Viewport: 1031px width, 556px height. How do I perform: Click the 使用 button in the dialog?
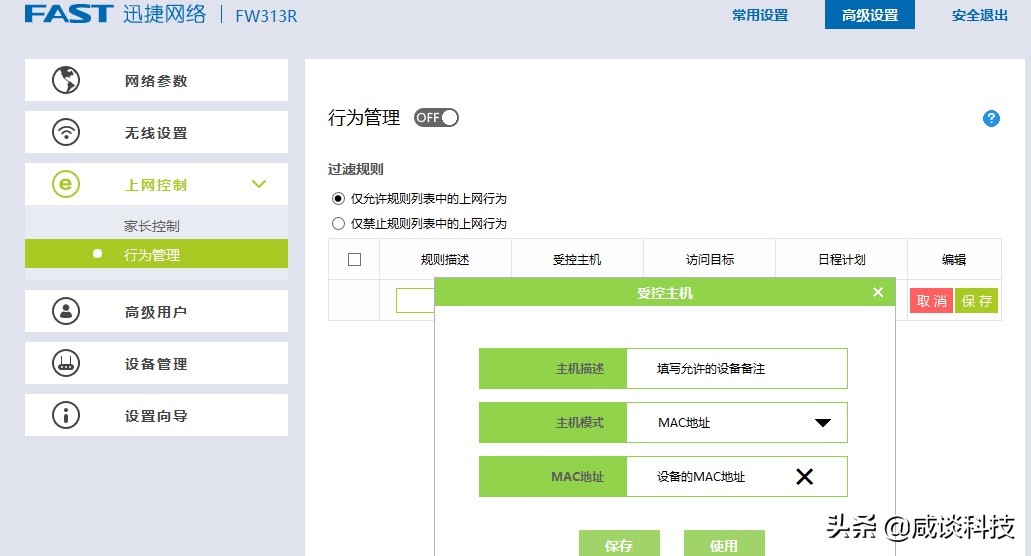(724, 543)
